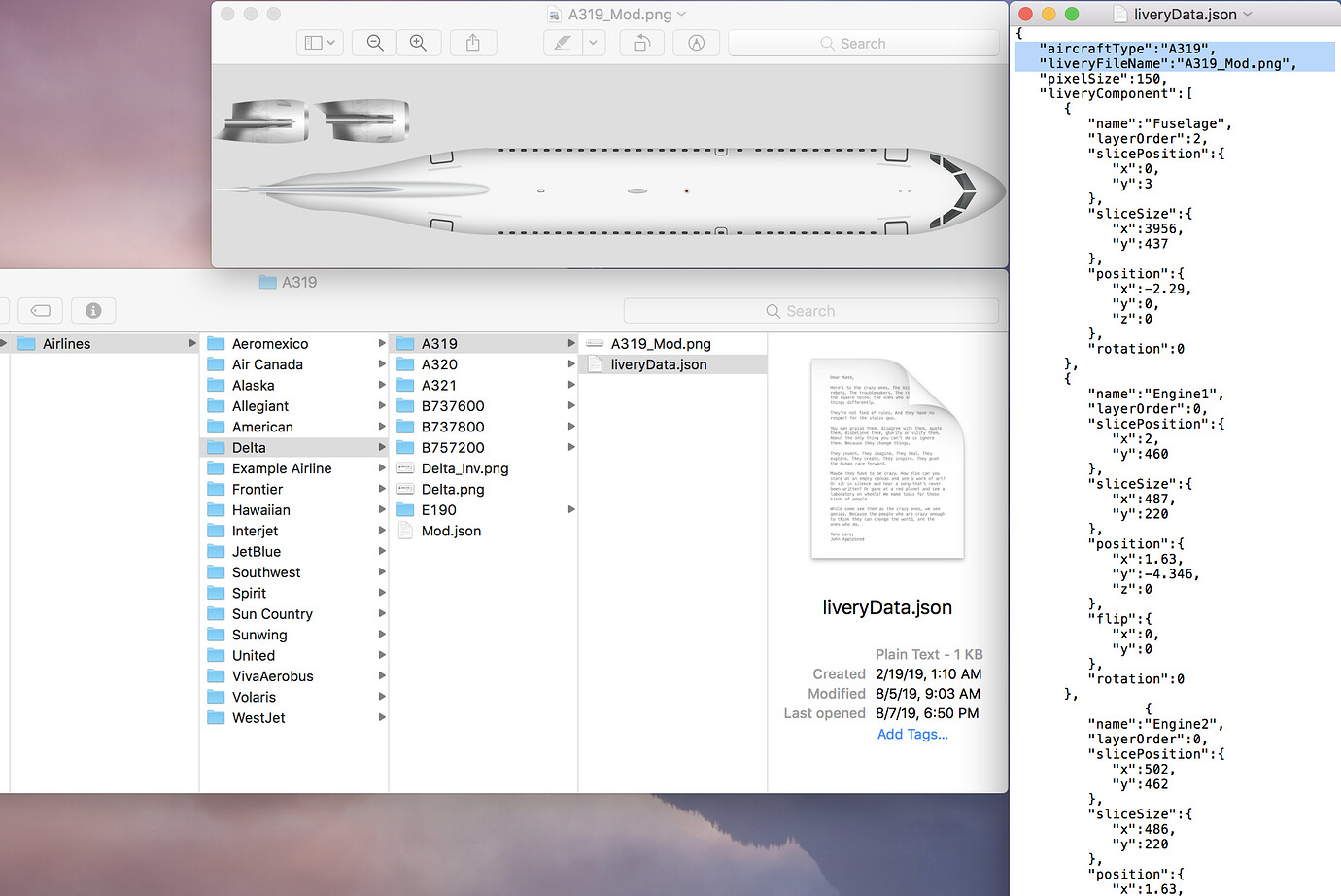Show the Markup toolbar in Preview
The image size is (1341, 896).
coord(696,43)
